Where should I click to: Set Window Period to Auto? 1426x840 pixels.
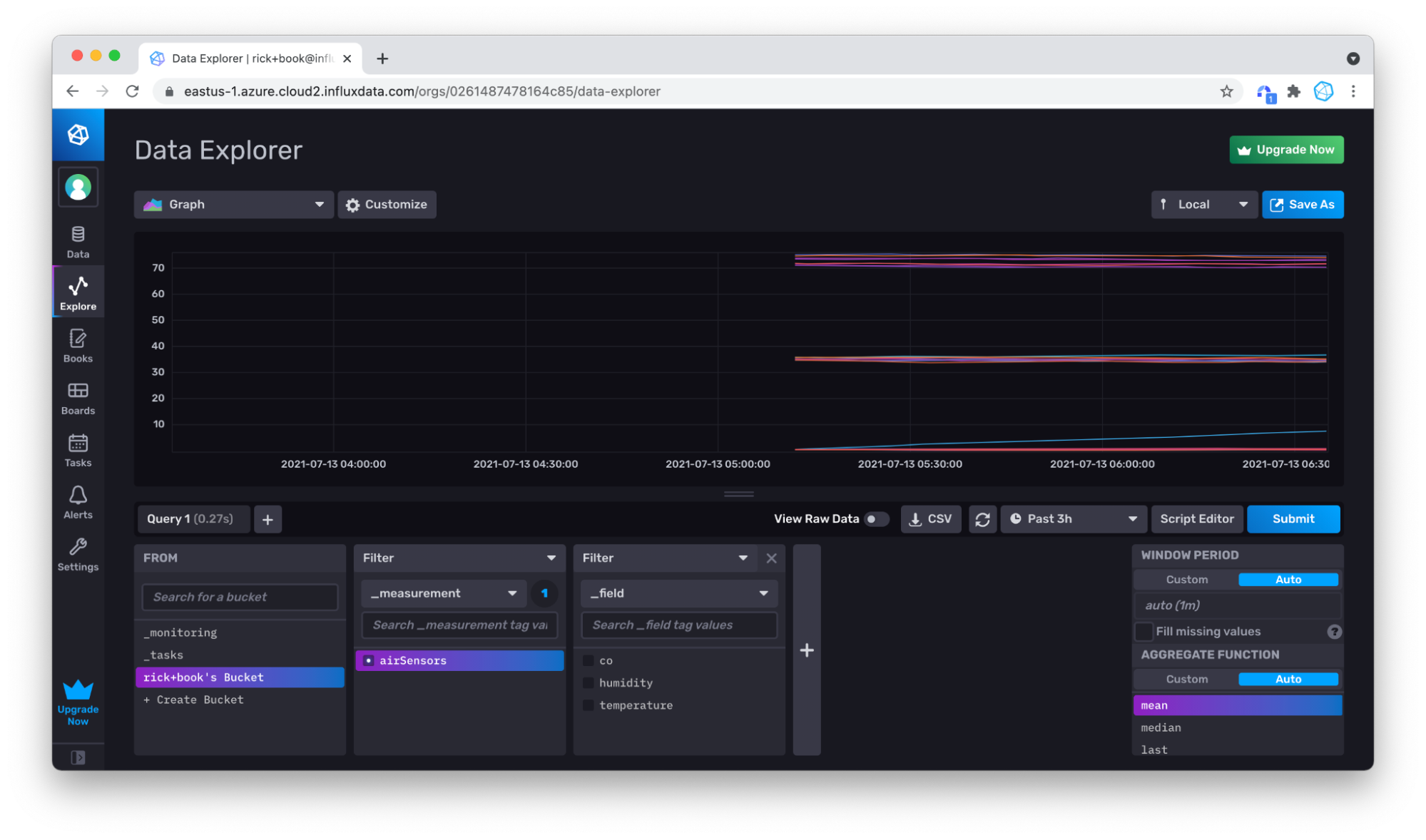(1288, 580)
